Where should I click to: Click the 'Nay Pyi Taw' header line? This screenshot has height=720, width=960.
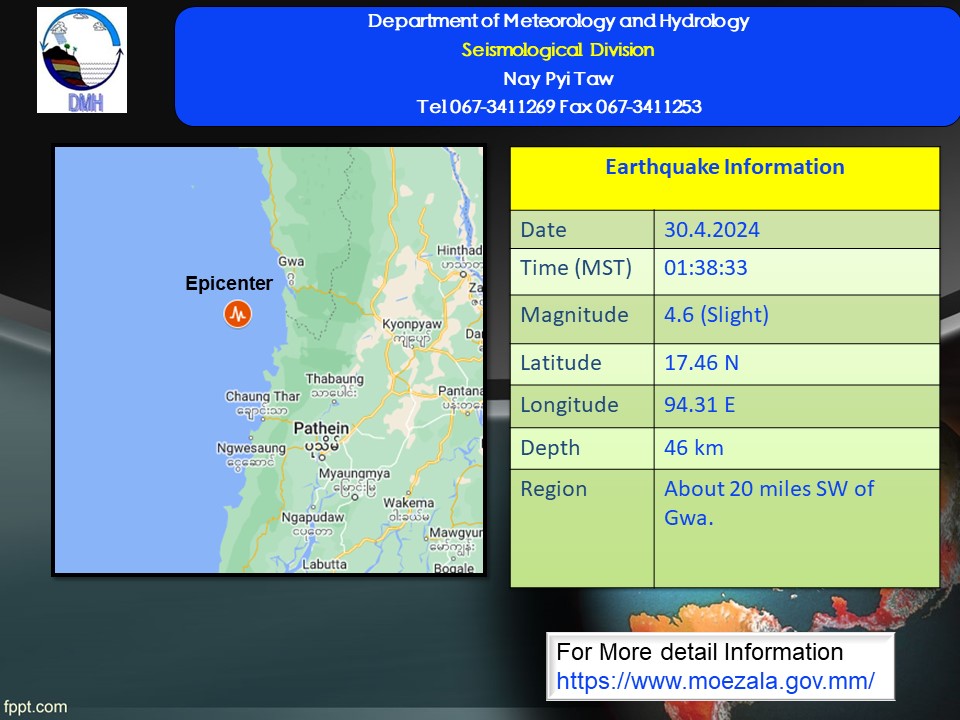(x=558, y=78)
